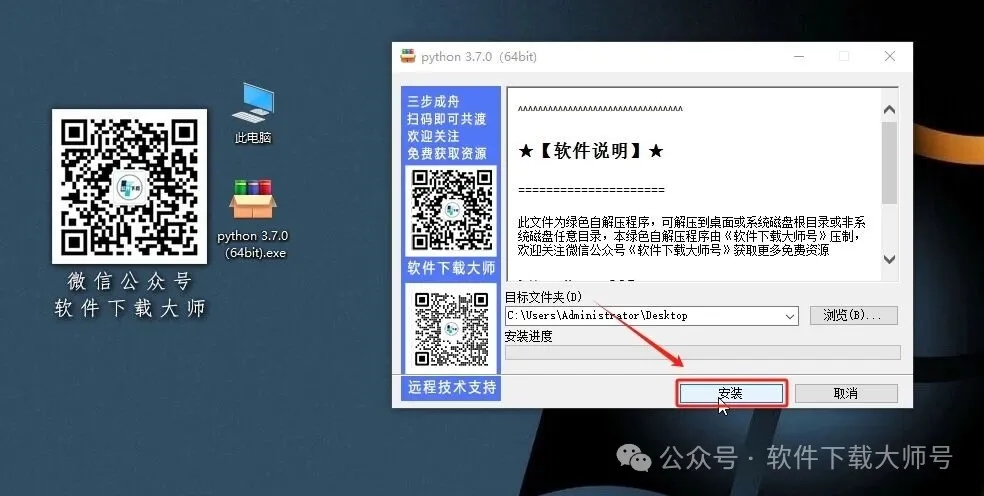Open the 此电脑 desktop icon
984x496 pixels.
tap(253, 113)
